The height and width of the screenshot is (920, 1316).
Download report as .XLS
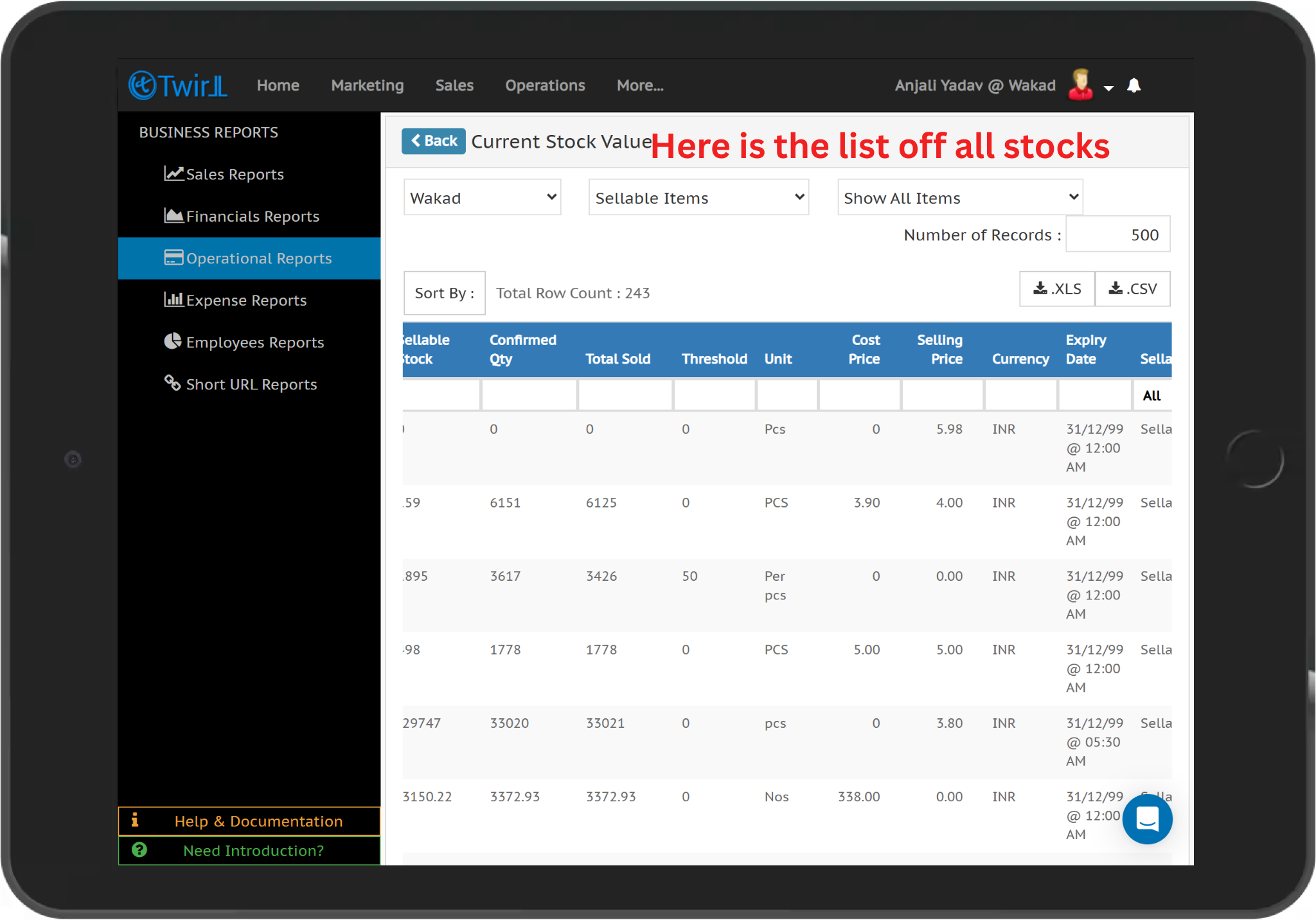point(1057,289)
